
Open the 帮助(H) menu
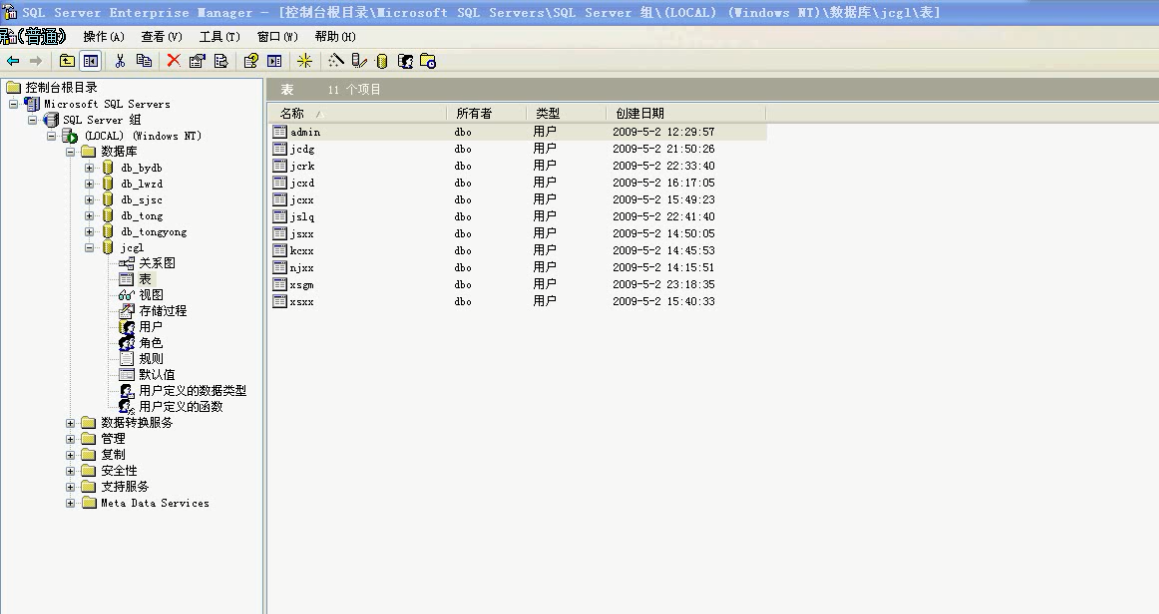click(335, 36)
